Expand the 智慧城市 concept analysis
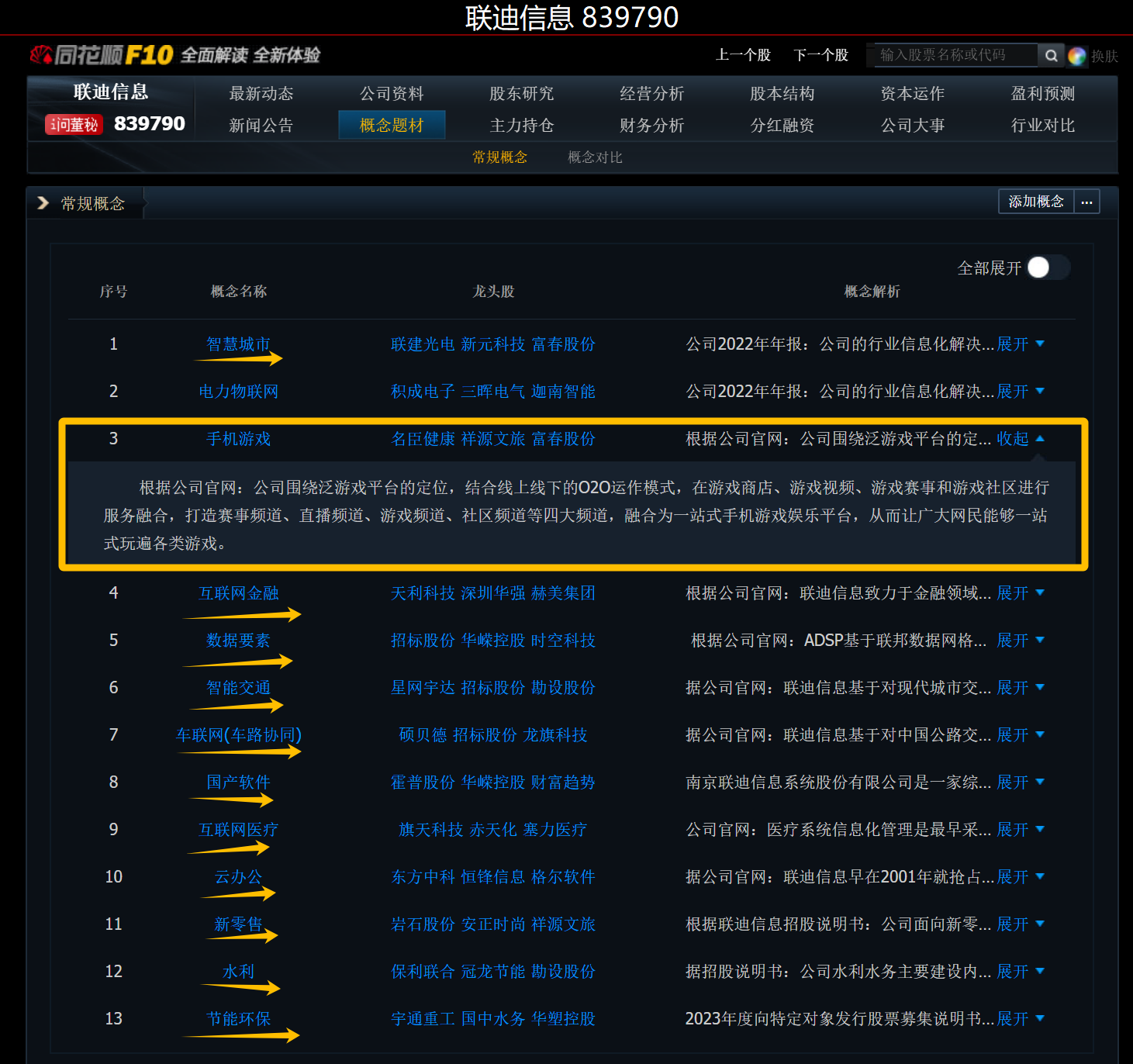This screenshot has height=1064, width=1133. click(x=1021, y=344)
